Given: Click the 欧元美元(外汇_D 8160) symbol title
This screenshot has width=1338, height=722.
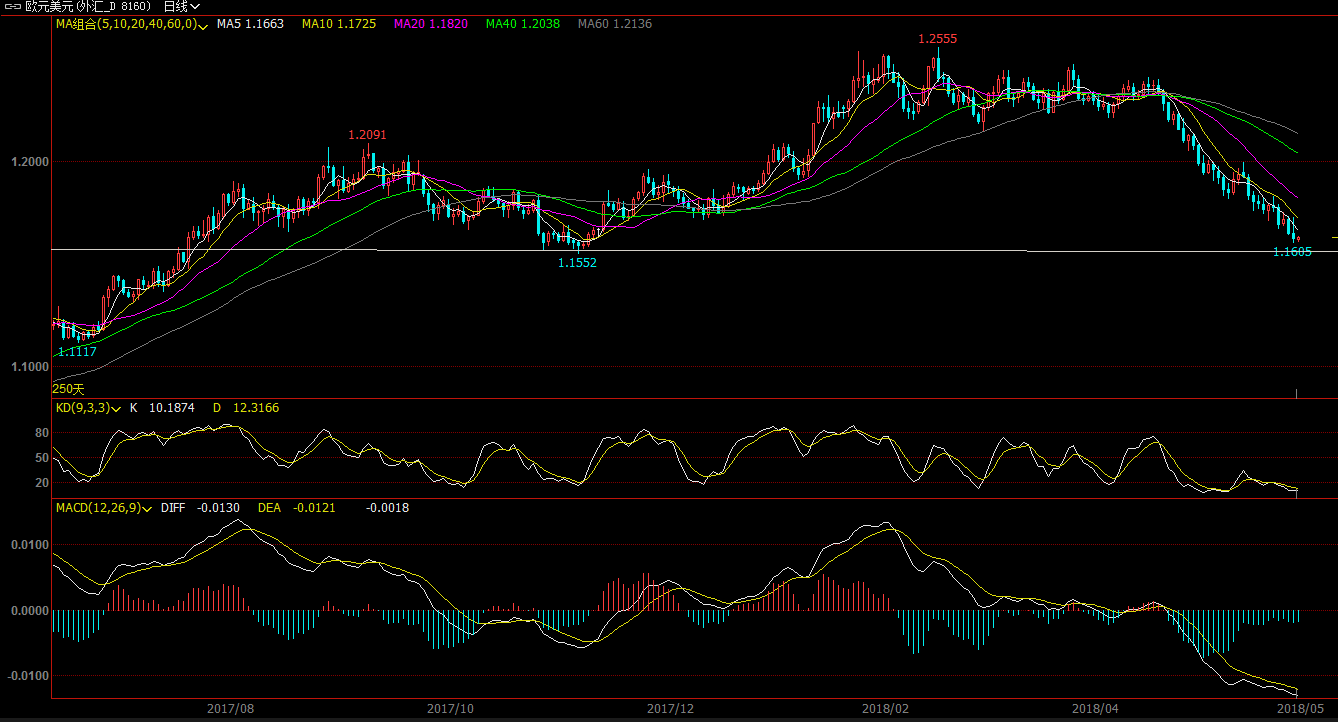Looking at the screenshot, I should [89, 7].
